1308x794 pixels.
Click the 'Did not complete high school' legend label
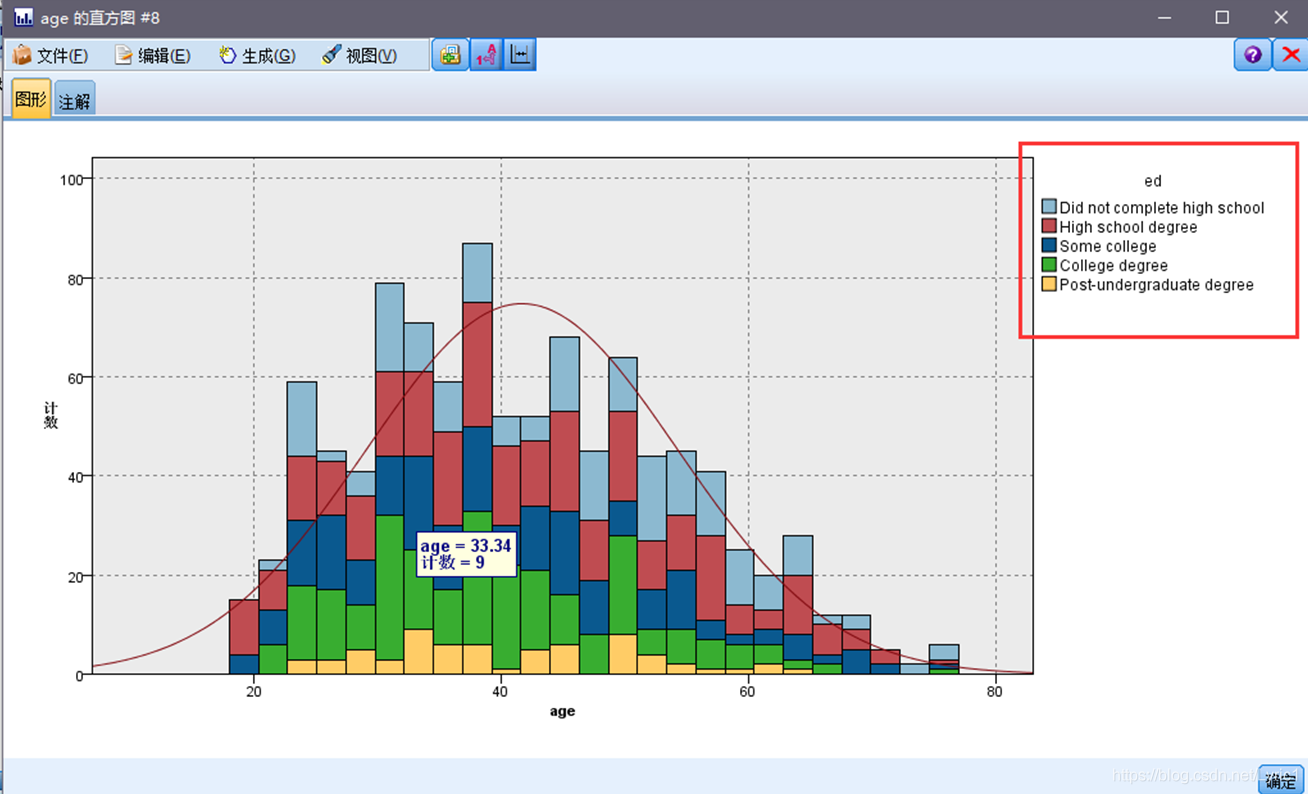coord(1162,208)
